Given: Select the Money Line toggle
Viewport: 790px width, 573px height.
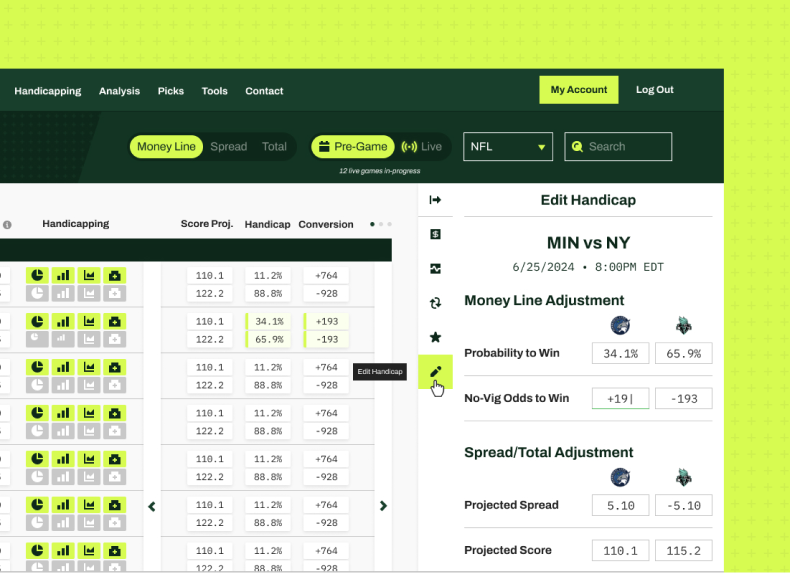Looking at the screenshot, I should tap(166, 147).
